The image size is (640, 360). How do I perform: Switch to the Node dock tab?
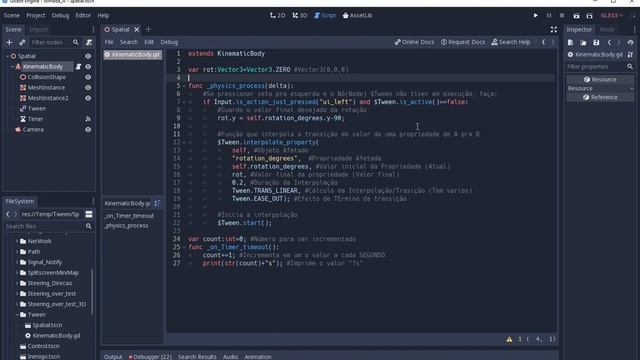tap(607, 29)
